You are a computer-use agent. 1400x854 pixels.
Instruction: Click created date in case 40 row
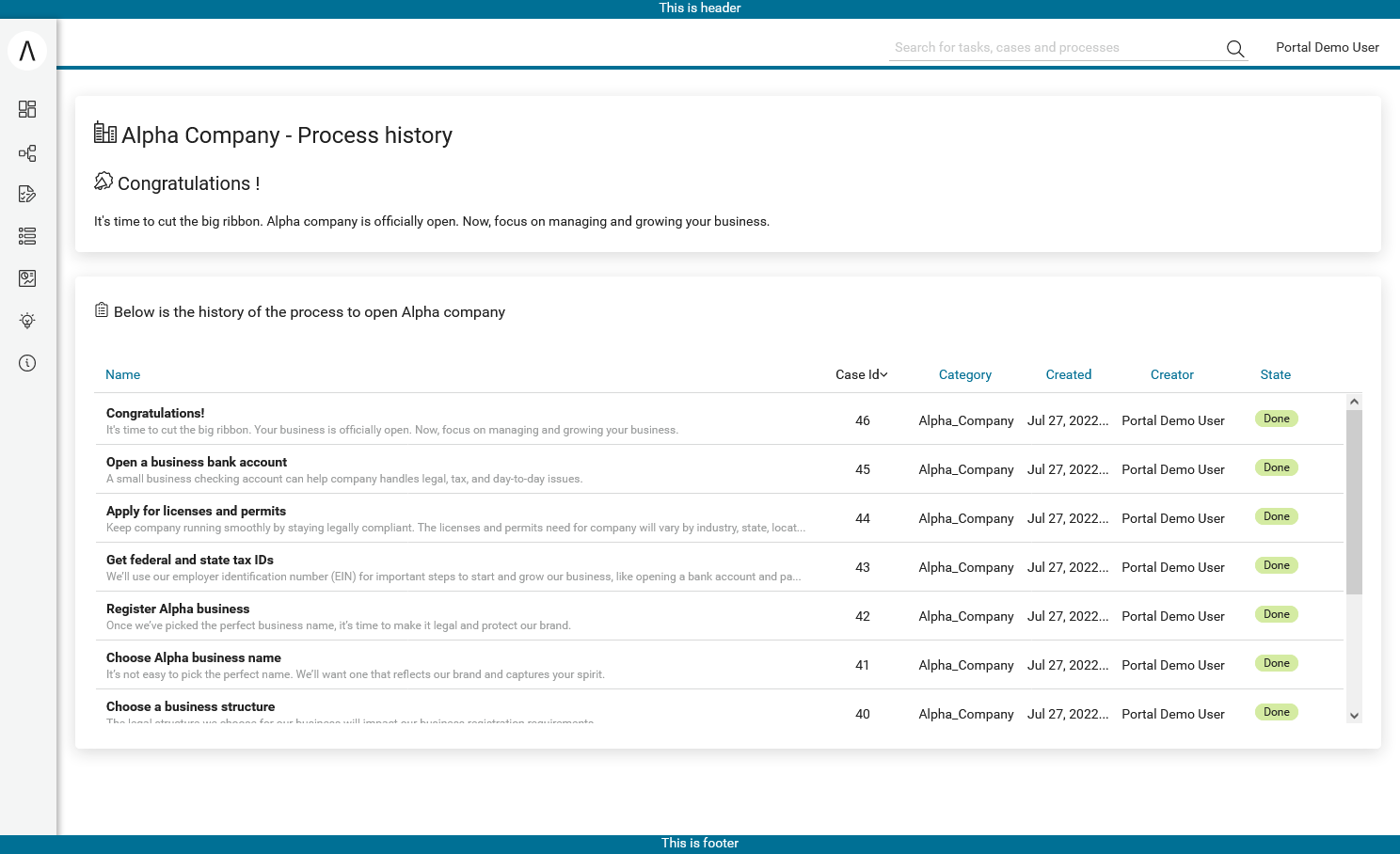click(x=1068, y=714)
